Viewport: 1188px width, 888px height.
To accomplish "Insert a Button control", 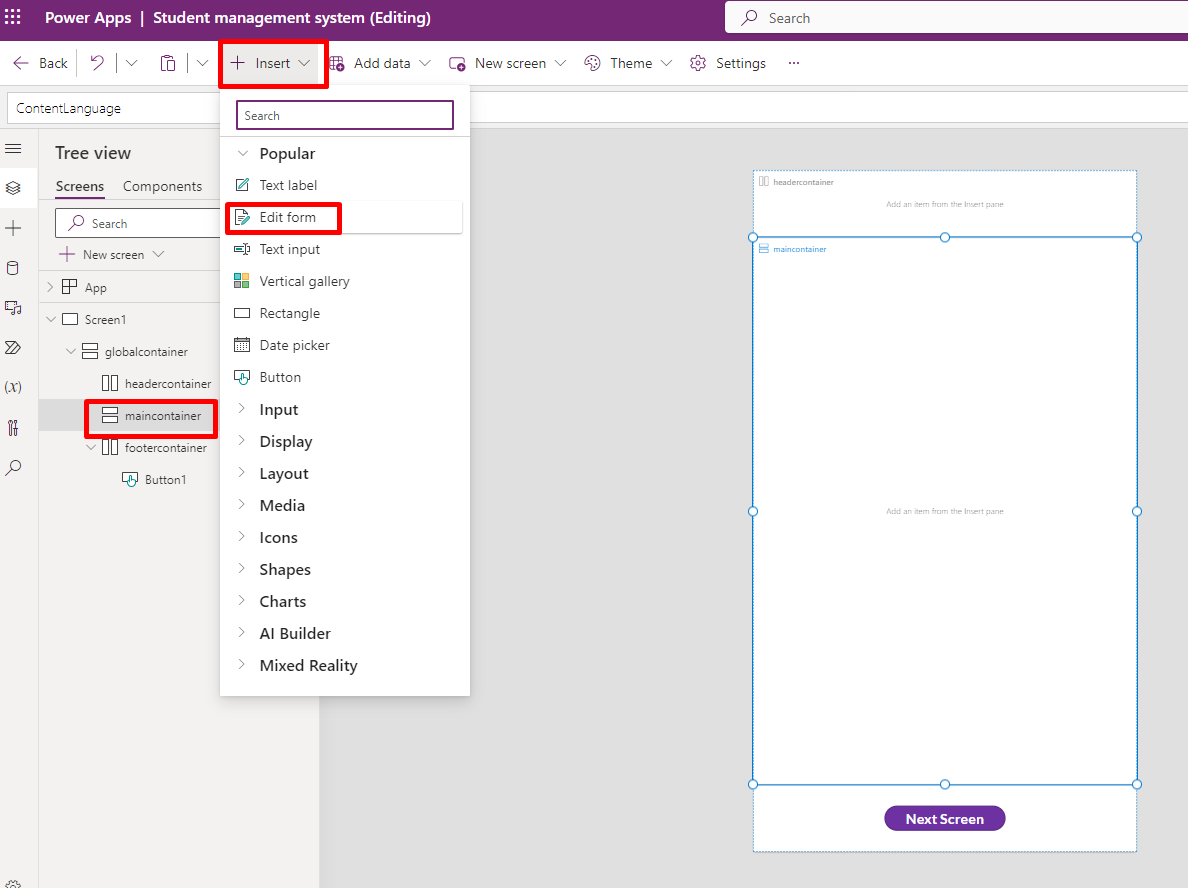I will (280, 377).
